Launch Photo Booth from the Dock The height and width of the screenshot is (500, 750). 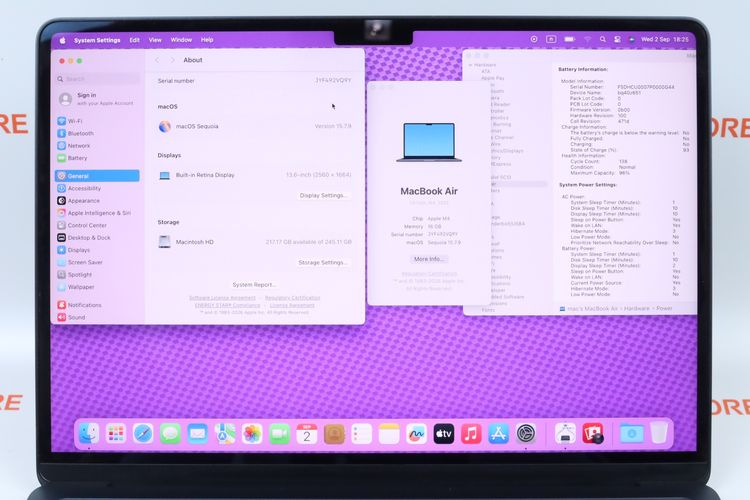[593, 433]
